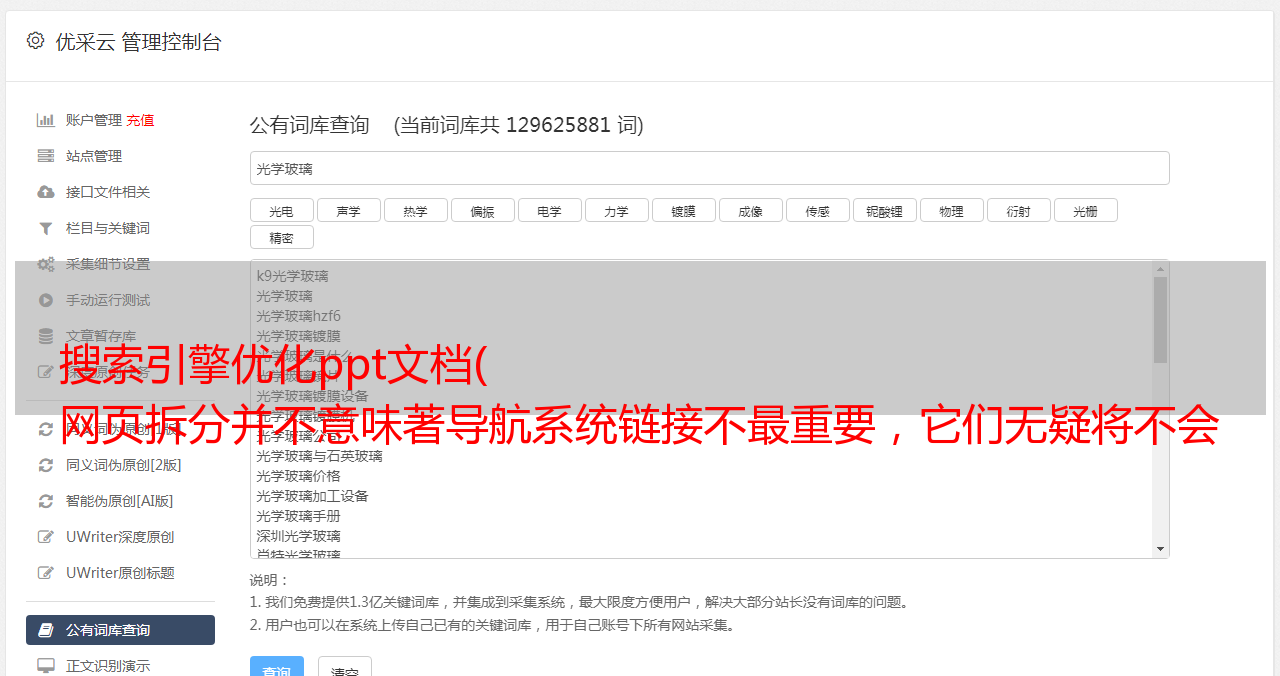Click the blue 查询 search button
The height and width of the screenshot is (676, 1280).
coord(277,668)
